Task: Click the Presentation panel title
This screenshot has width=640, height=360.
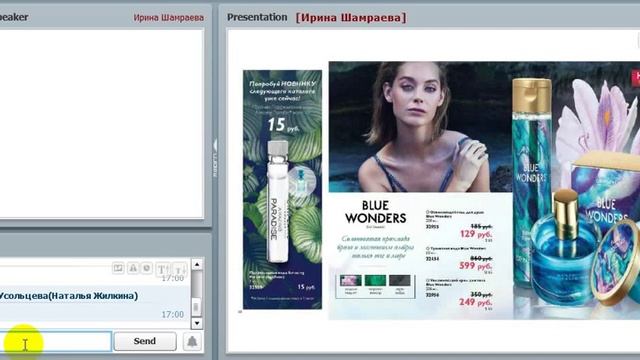Action: (x=257, y=17)
